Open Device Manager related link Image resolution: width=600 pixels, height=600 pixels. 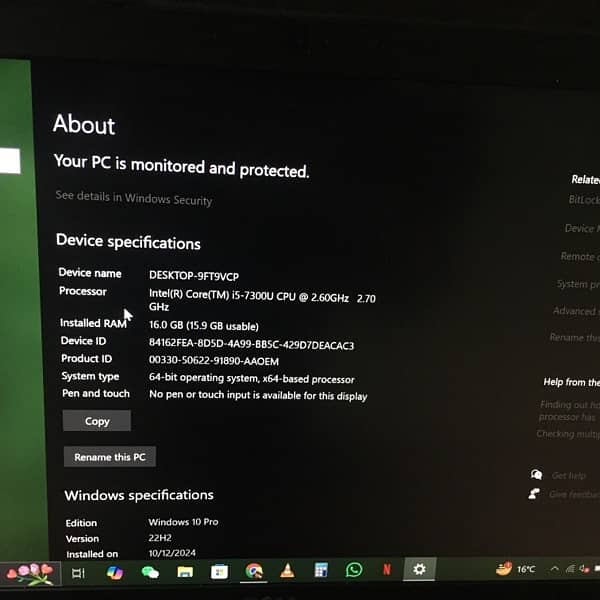pyautogui.click(x=582, y=228)
